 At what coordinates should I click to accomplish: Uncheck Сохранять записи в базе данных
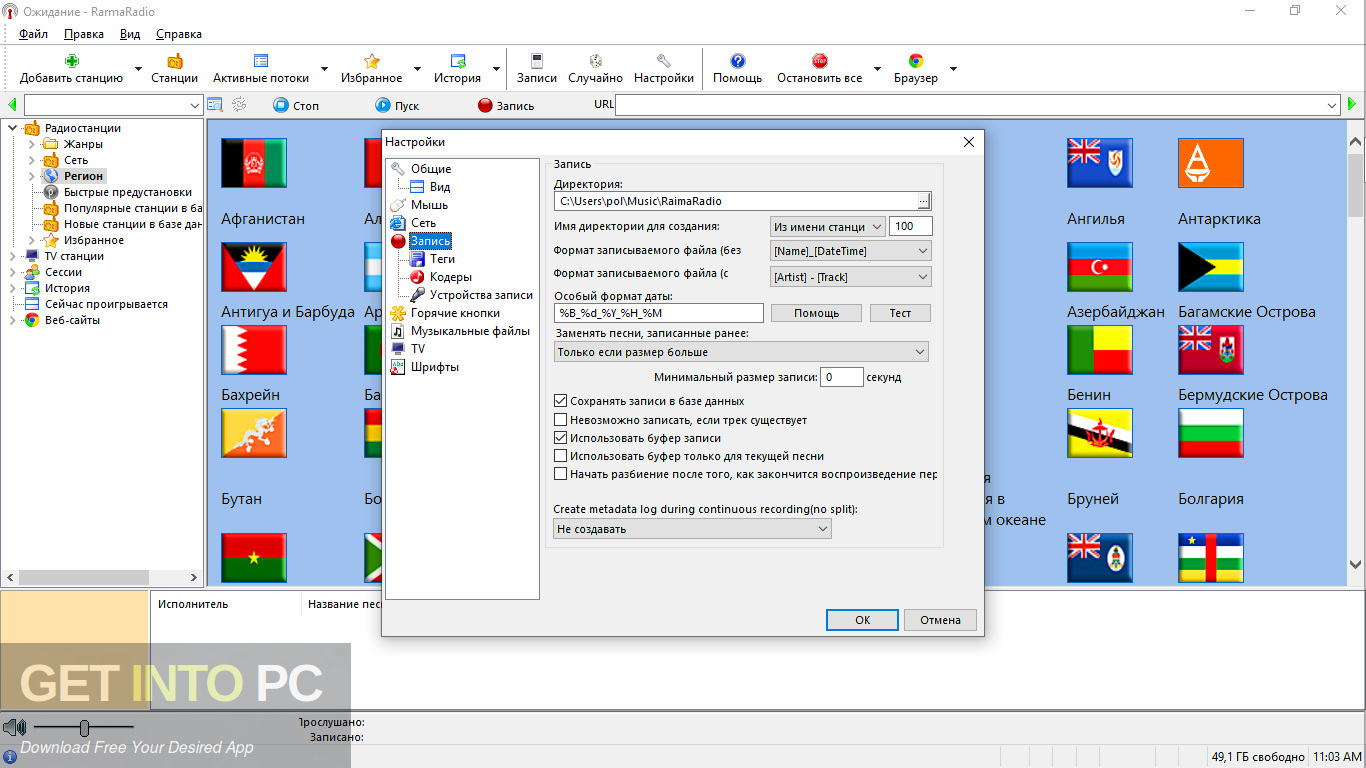562,401
